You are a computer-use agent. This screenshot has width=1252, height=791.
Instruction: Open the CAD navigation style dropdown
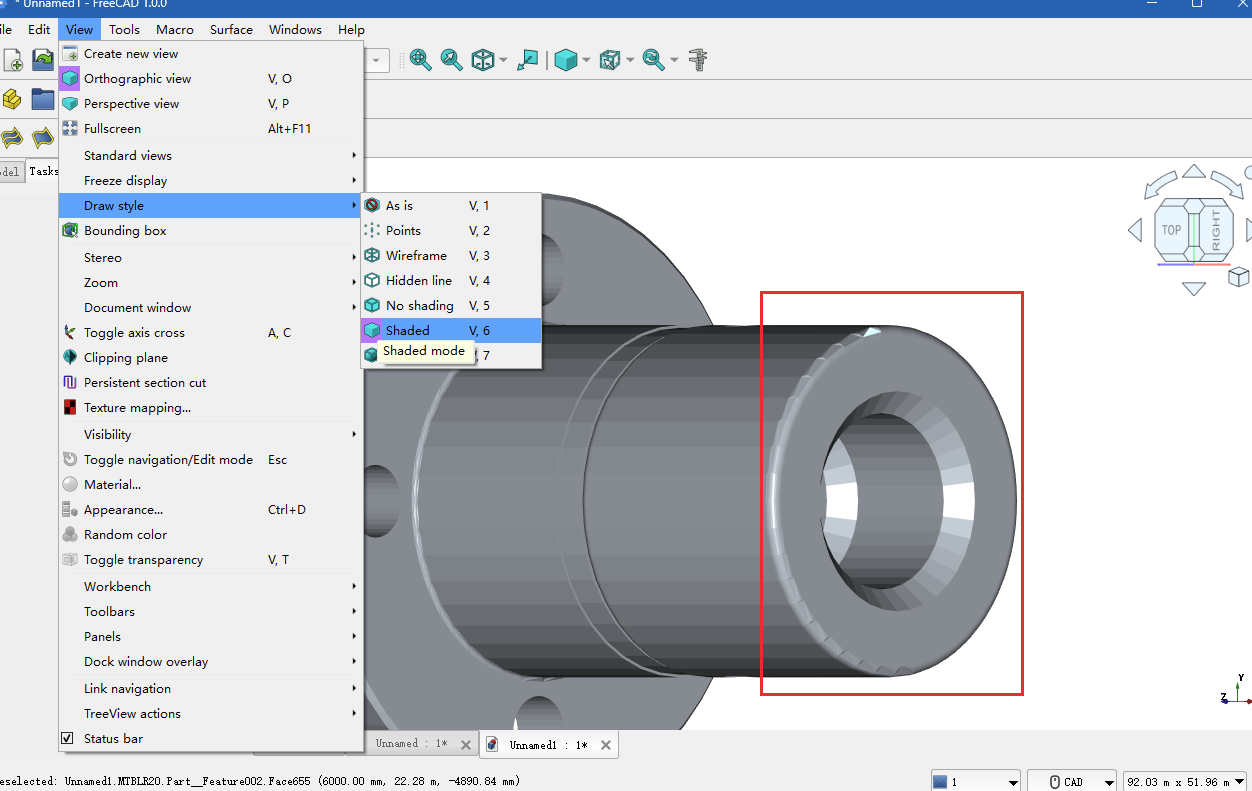click(x=1072, y=782)
